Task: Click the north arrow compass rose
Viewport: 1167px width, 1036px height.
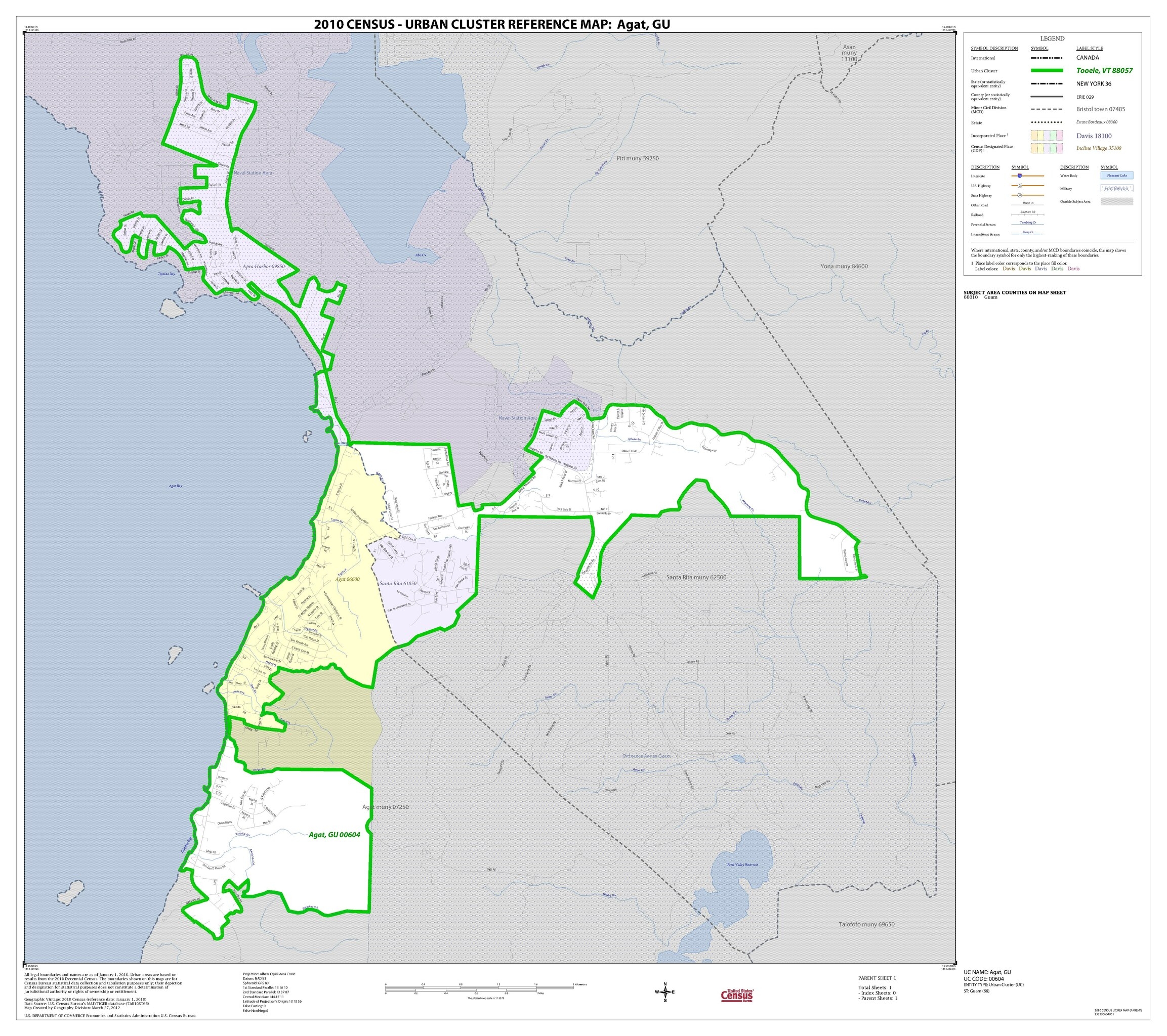Action: coord(664,992)
